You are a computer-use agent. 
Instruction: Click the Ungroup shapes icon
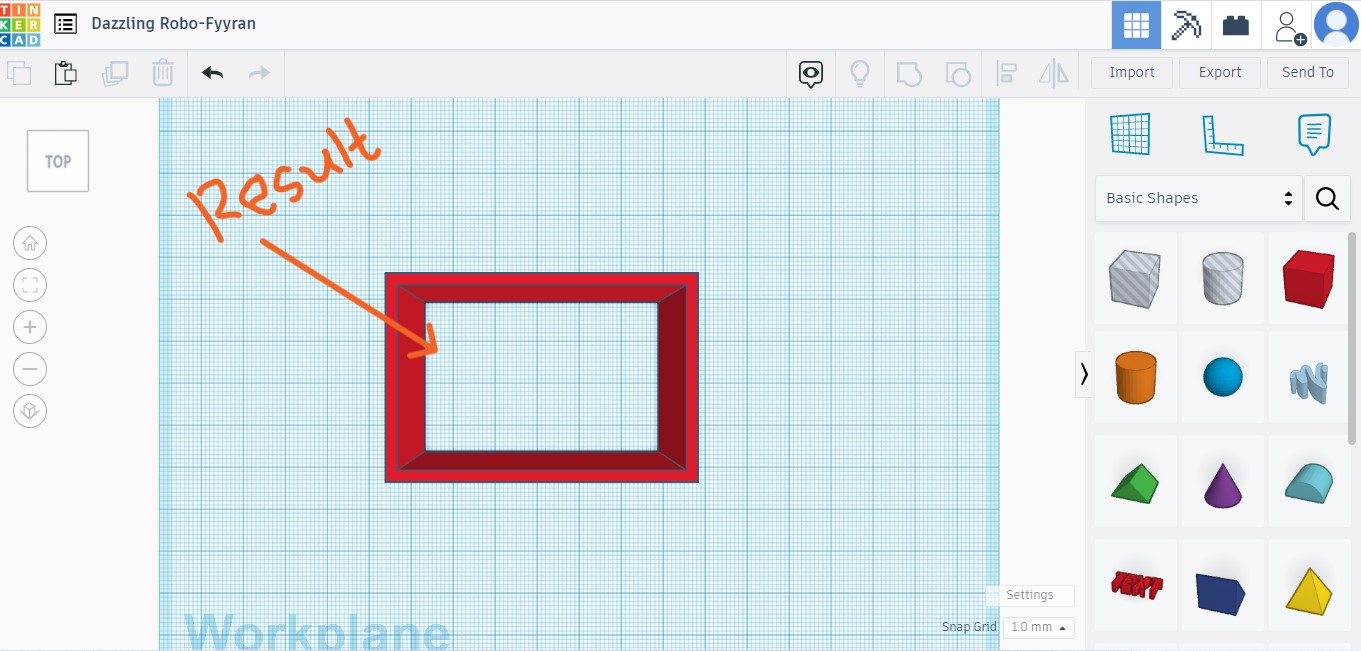958,73
